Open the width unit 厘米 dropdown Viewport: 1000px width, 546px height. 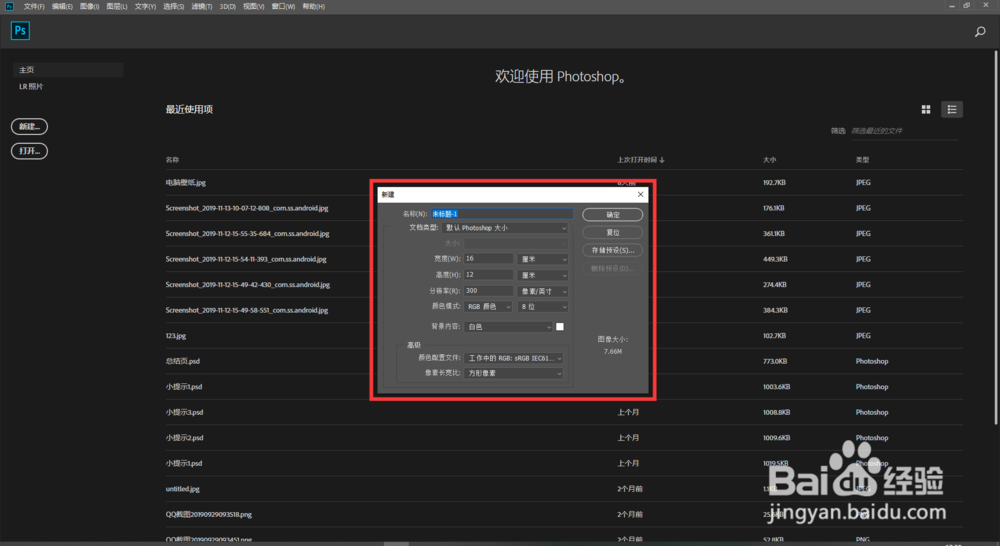pyautogui.click(x=543, y=259)
